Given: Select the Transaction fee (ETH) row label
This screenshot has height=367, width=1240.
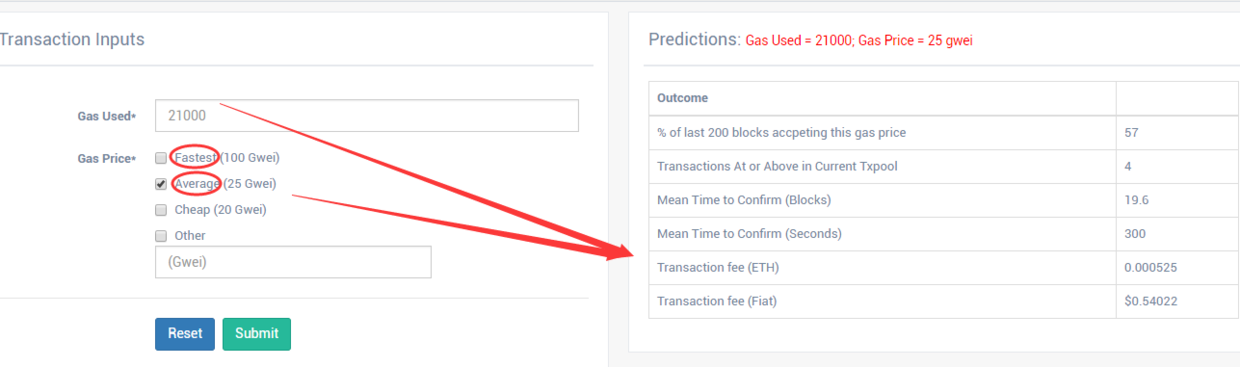Looking at the screenshot, I should (x=718, y=268).
